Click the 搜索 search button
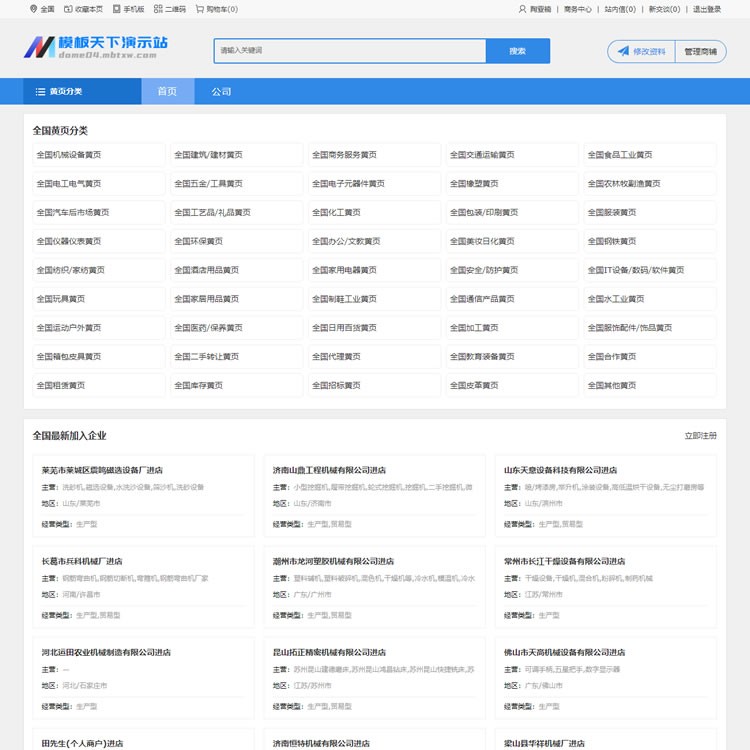The image size is (750, 750). (x=518, y=51)
